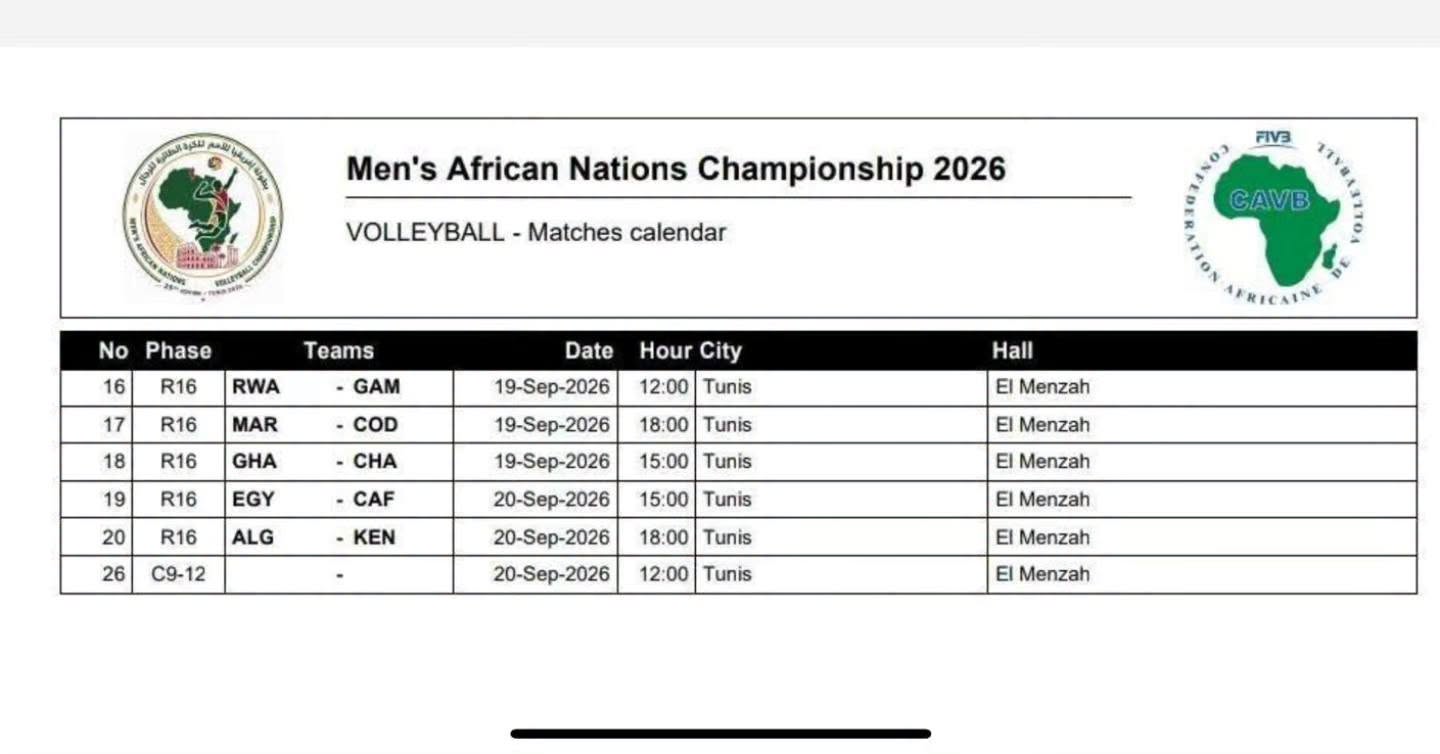1440x754 pixels.
Task: Click the African Nations Volleyball Championship logo
Action: [202, 218]
